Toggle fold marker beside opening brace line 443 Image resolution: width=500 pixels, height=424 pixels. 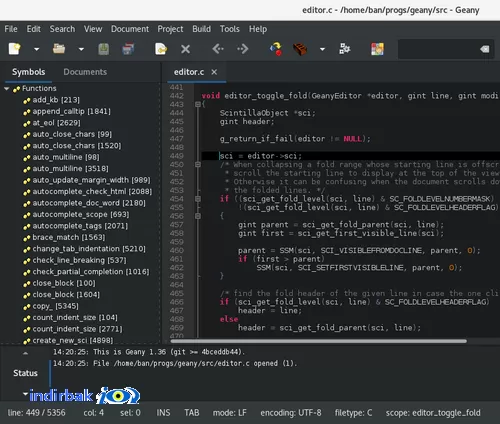[x=198, y=104]
